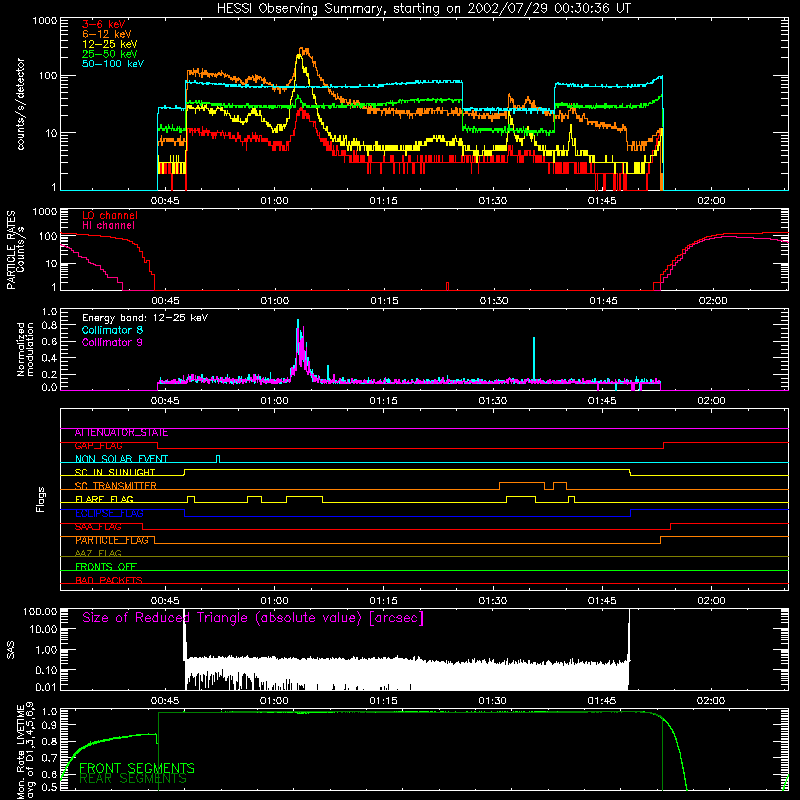Viewport: 800px width, 800px height.
Task: Select the FRONTS_OFF flag label
Action: [x=106, y=567]
